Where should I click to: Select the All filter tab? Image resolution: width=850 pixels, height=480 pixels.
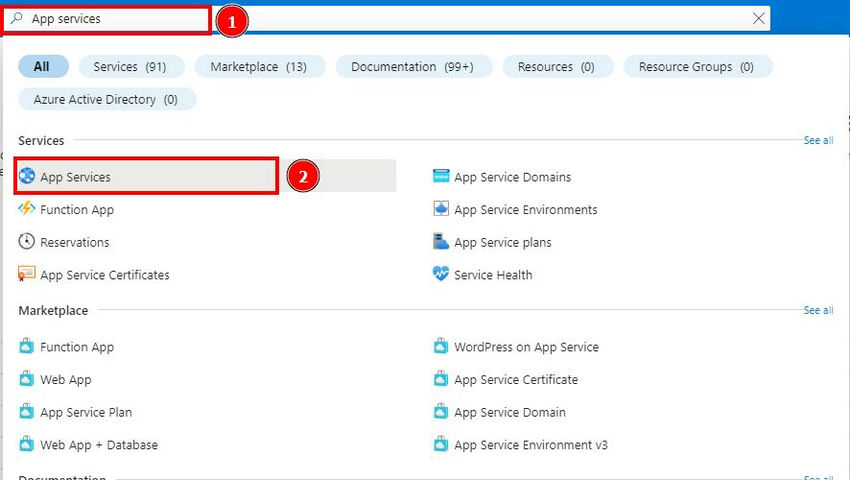point(42,67)
